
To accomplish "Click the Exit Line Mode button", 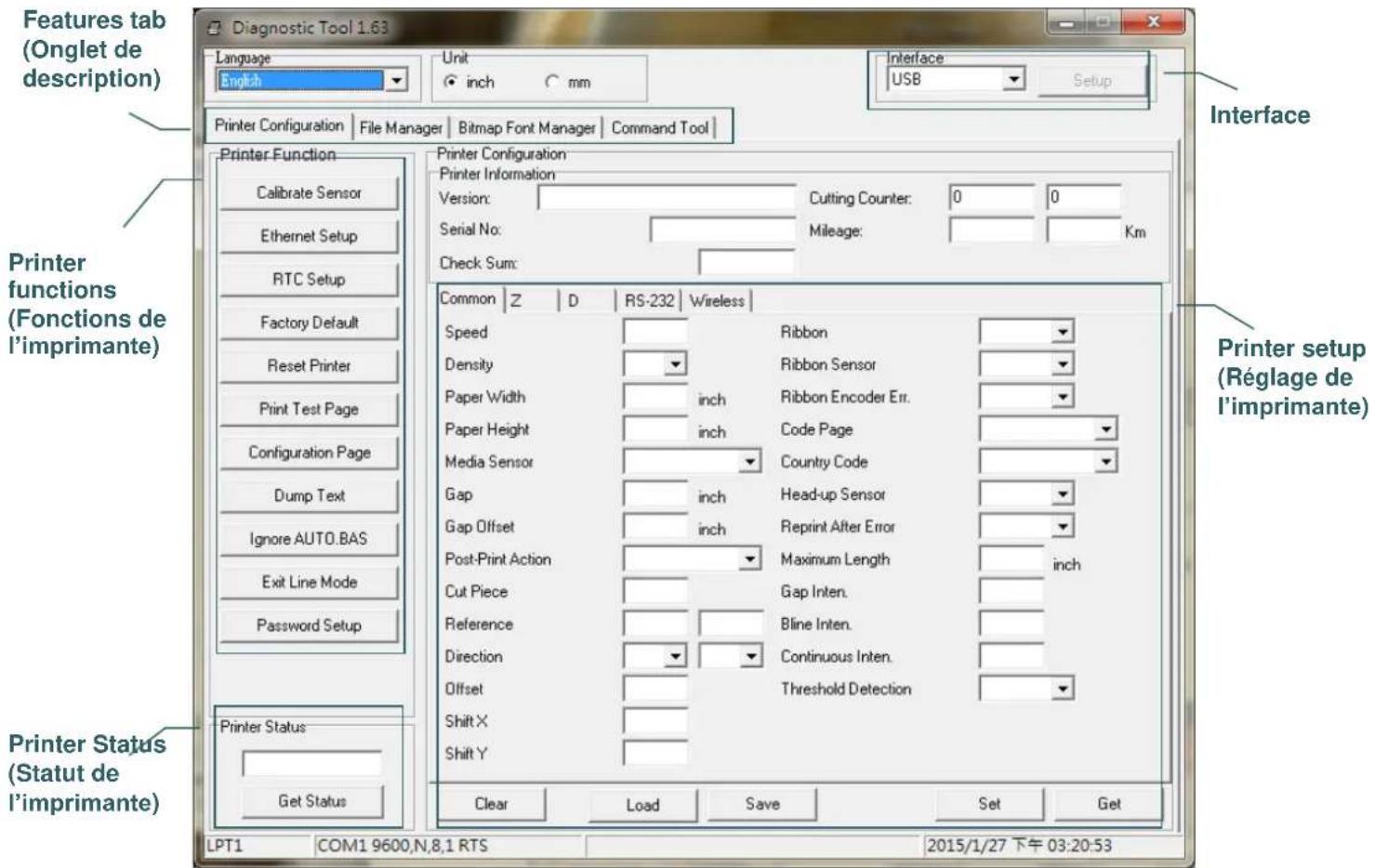I will click(x=309, y=582).
